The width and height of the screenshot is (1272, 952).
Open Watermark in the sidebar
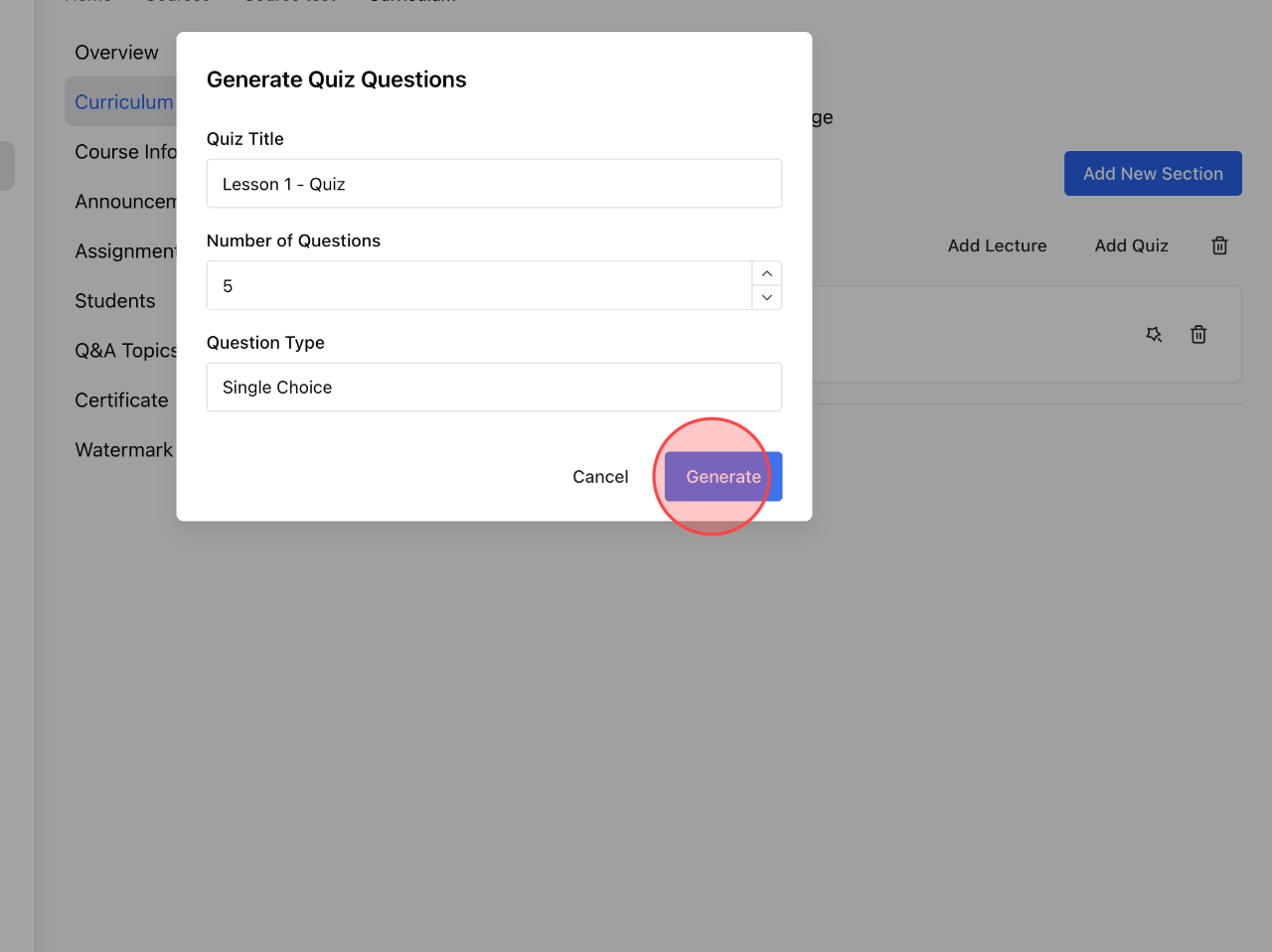click(x=123, y=450)
